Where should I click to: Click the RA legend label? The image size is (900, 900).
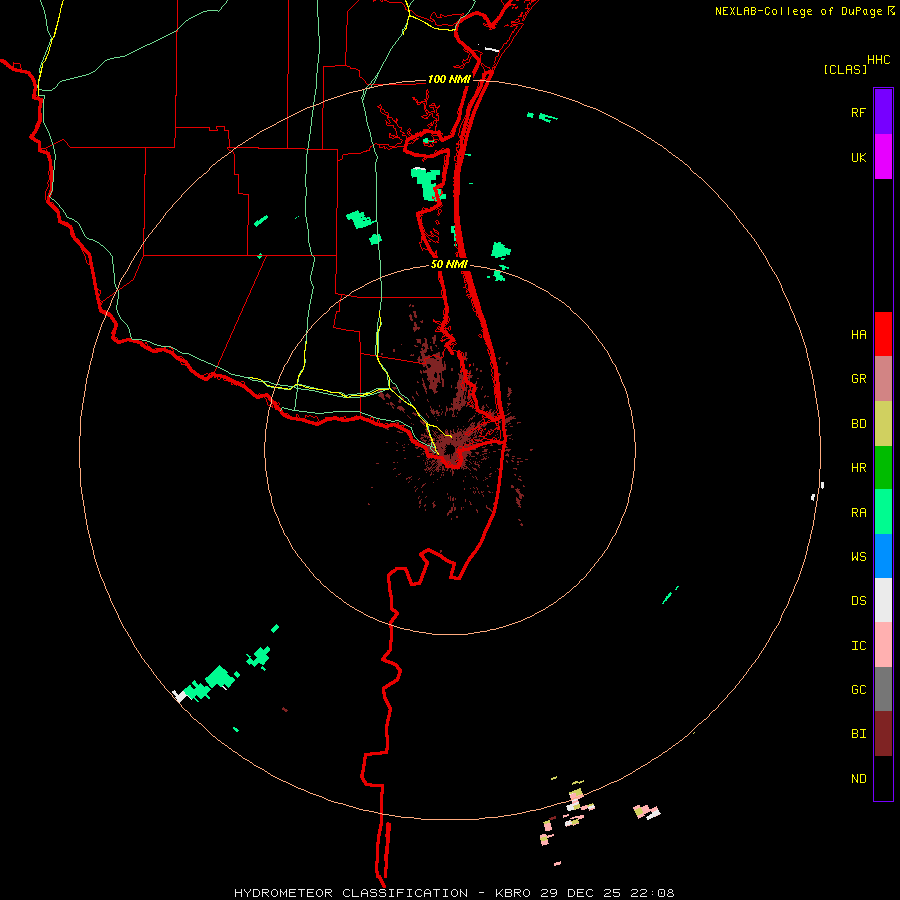click(x=858, y=513)
